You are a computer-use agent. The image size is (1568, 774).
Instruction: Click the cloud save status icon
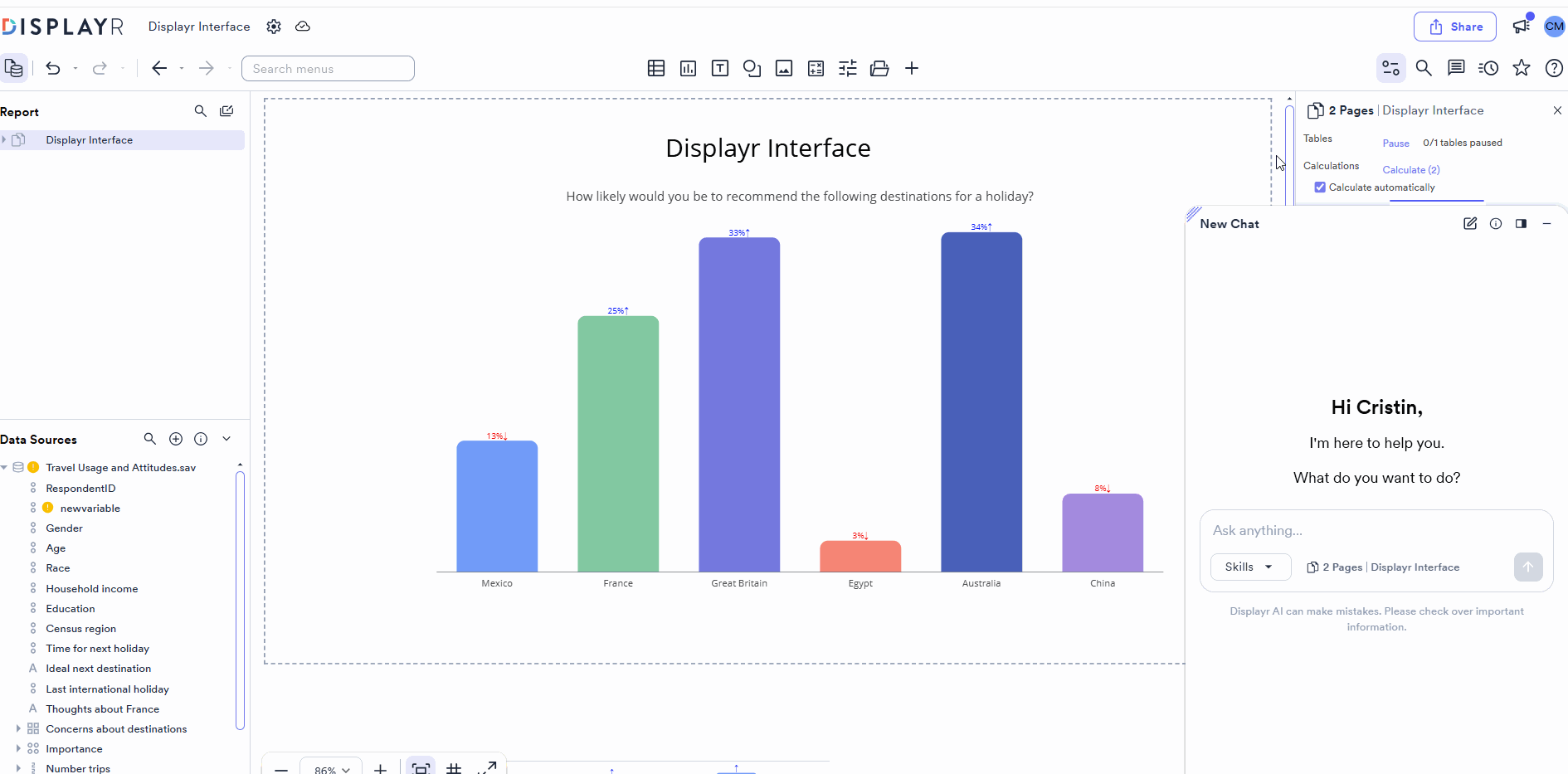[x=303, y=27]
